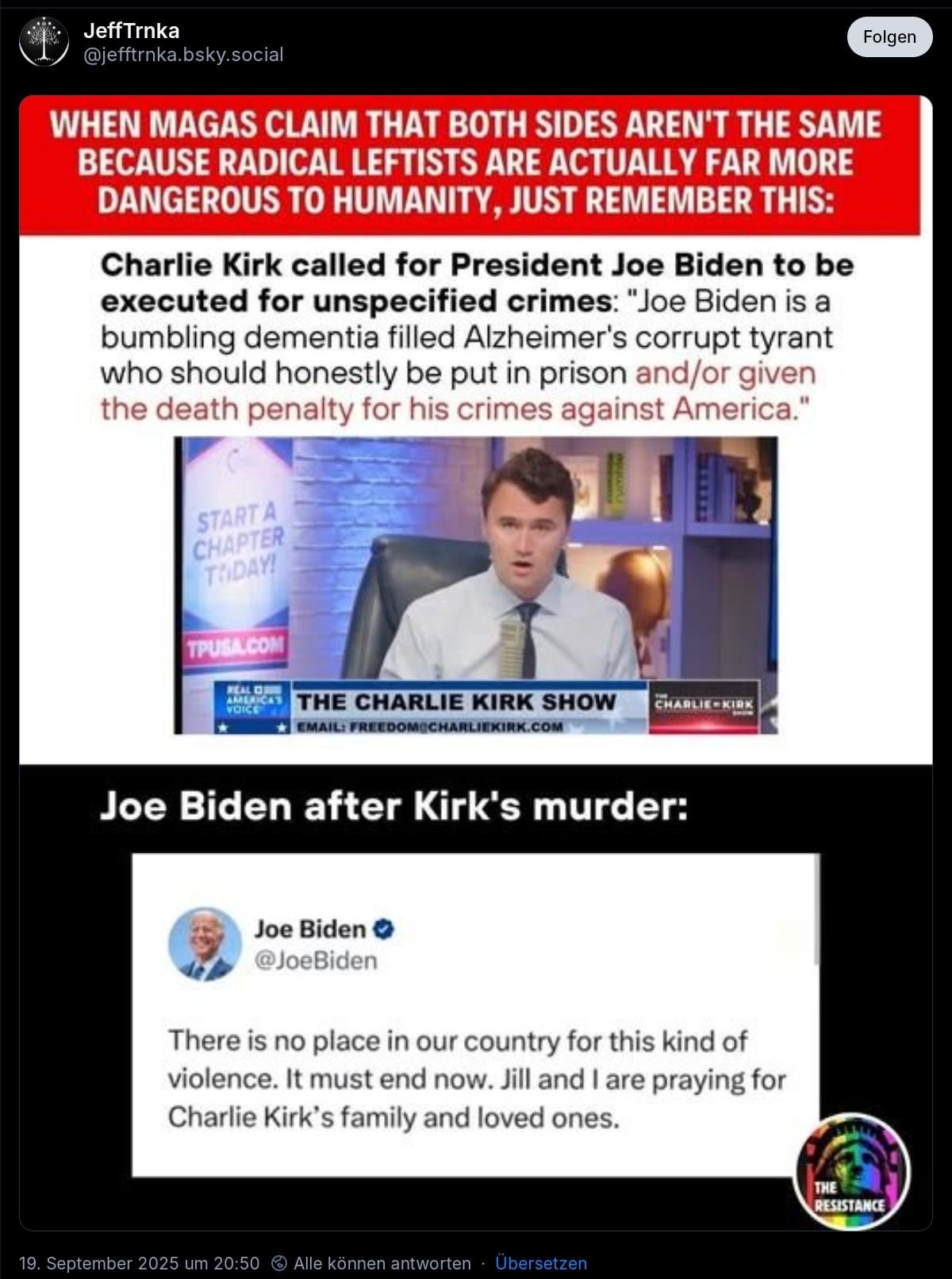Open the JeffTrnka display name profile link
This screenshot has height=1279, width=952.
(x=131, y=31)
